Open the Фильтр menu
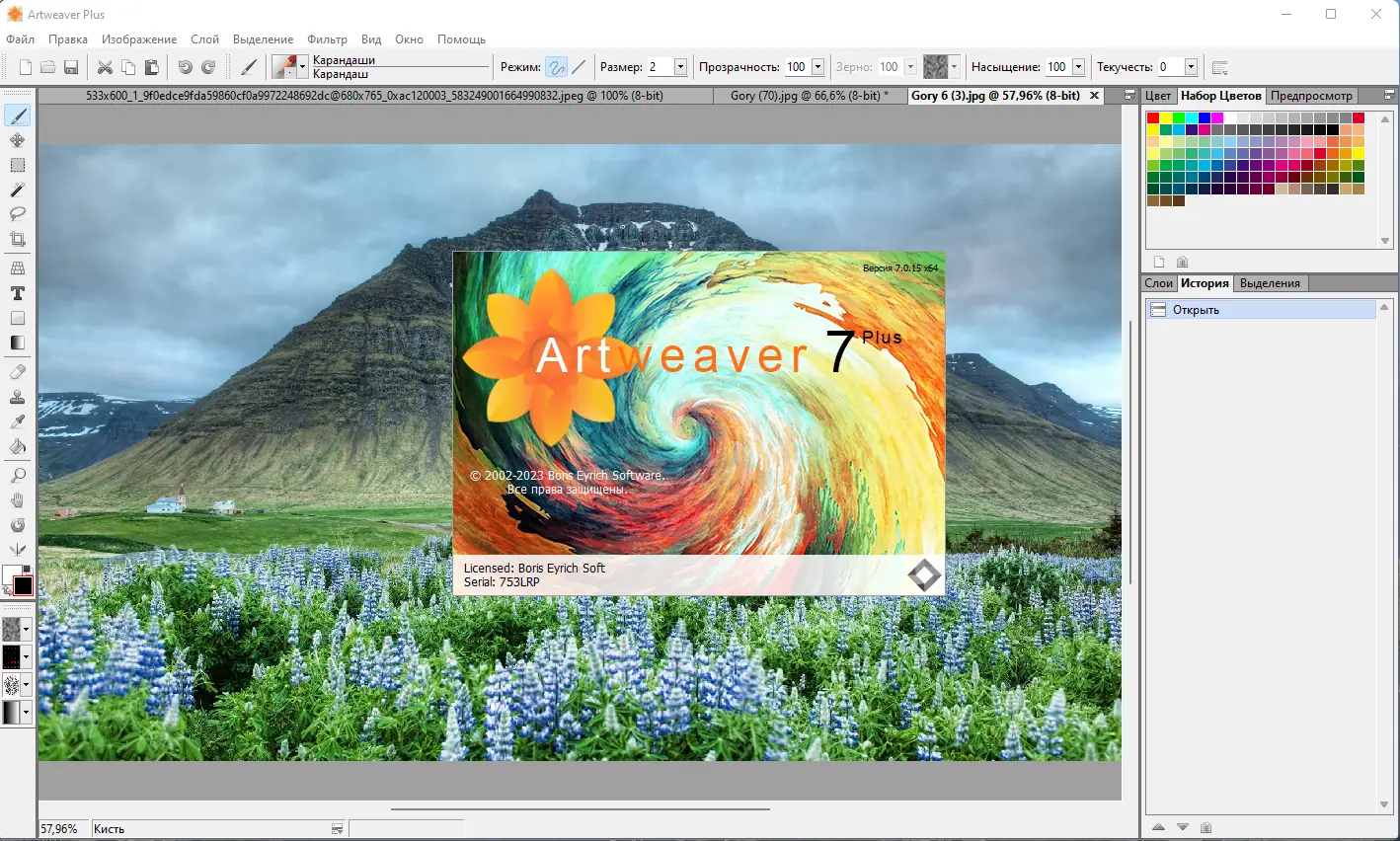Image resolution: width=1400 pixels, height=841 pixels. tap(327, 39)
